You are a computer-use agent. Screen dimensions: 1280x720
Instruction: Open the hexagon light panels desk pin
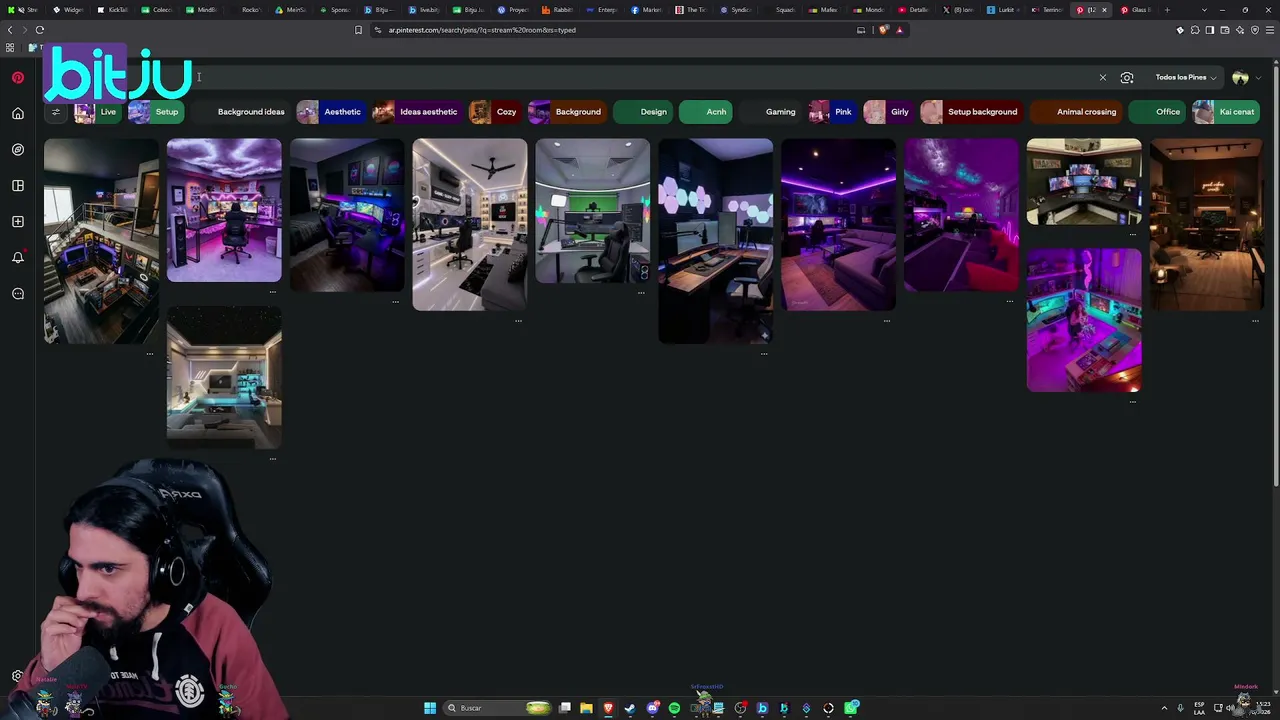[x=715, y=241]
